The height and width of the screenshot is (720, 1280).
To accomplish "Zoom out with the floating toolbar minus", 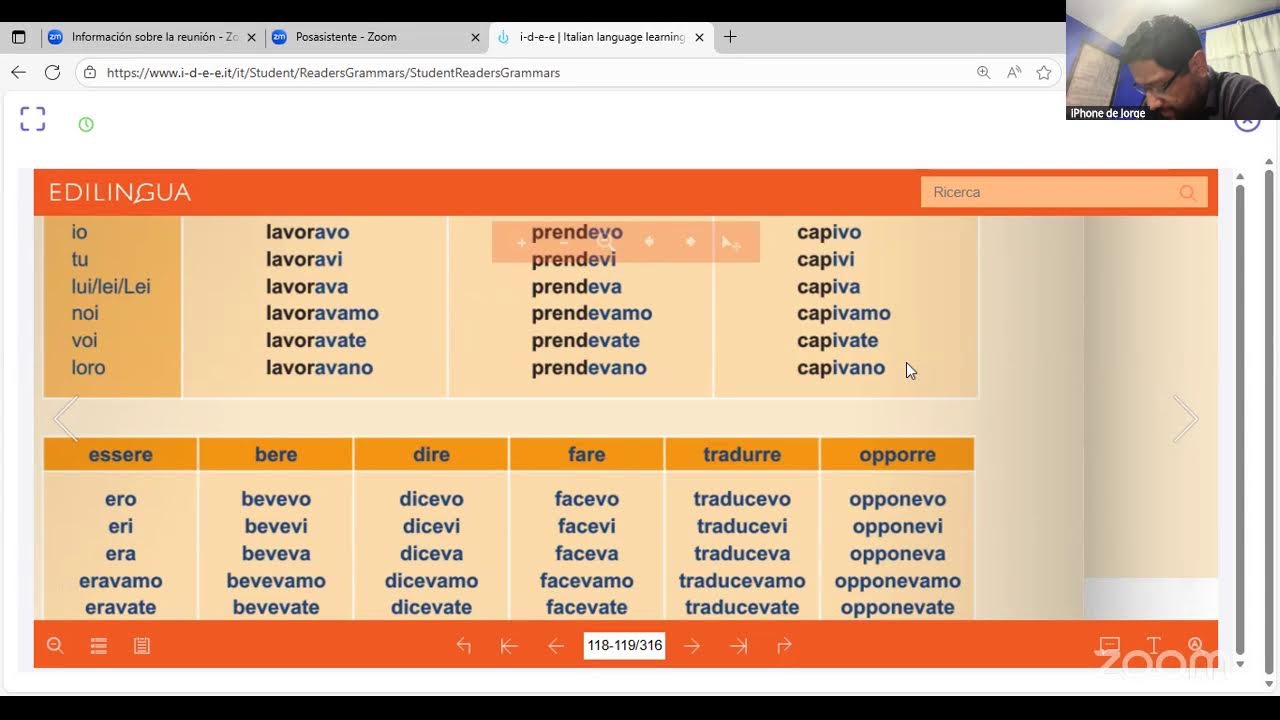I will 563,242.
